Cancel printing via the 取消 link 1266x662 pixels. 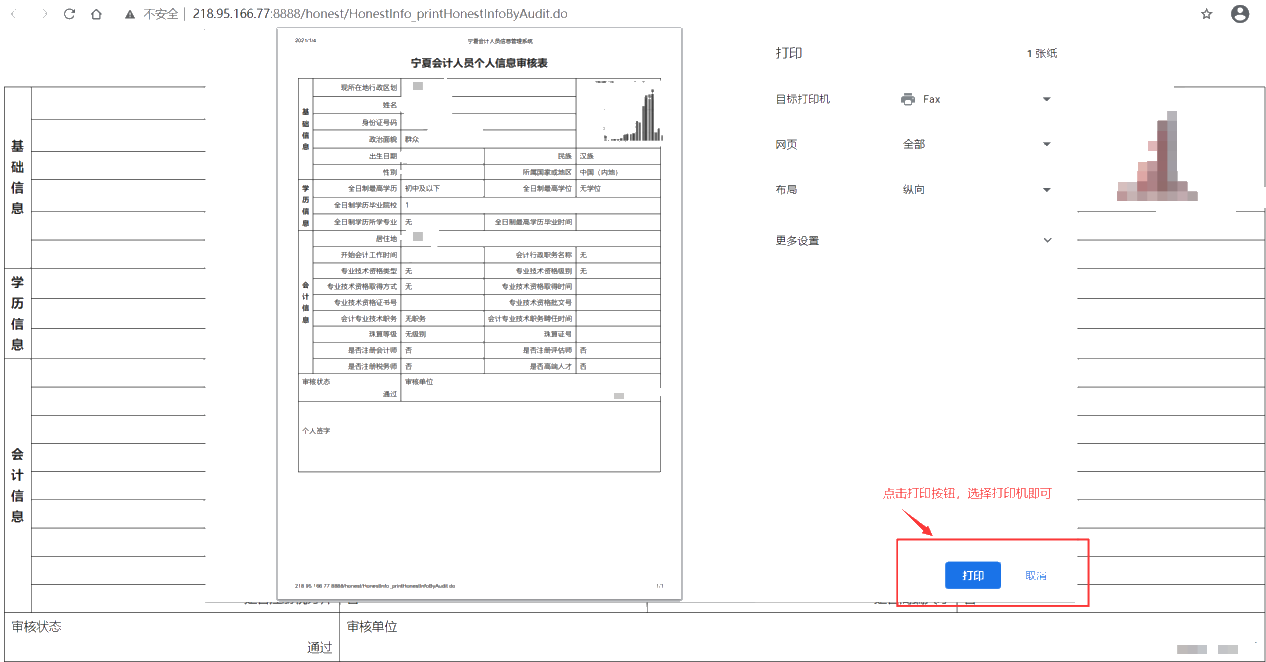pyautogui.click(x=1036, y=575)
